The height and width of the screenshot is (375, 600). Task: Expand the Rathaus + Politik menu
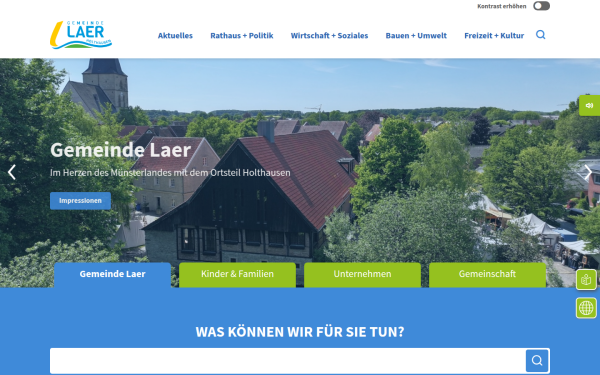point(242,36)
